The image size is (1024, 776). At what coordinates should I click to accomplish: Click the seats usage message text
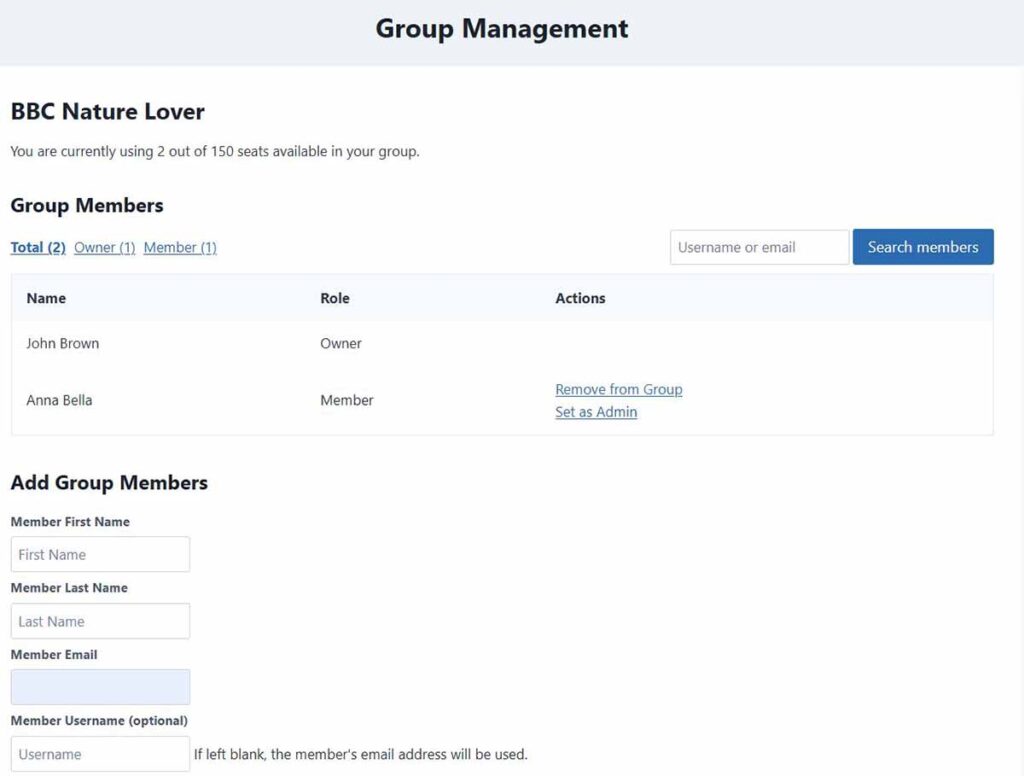(214, 152)
